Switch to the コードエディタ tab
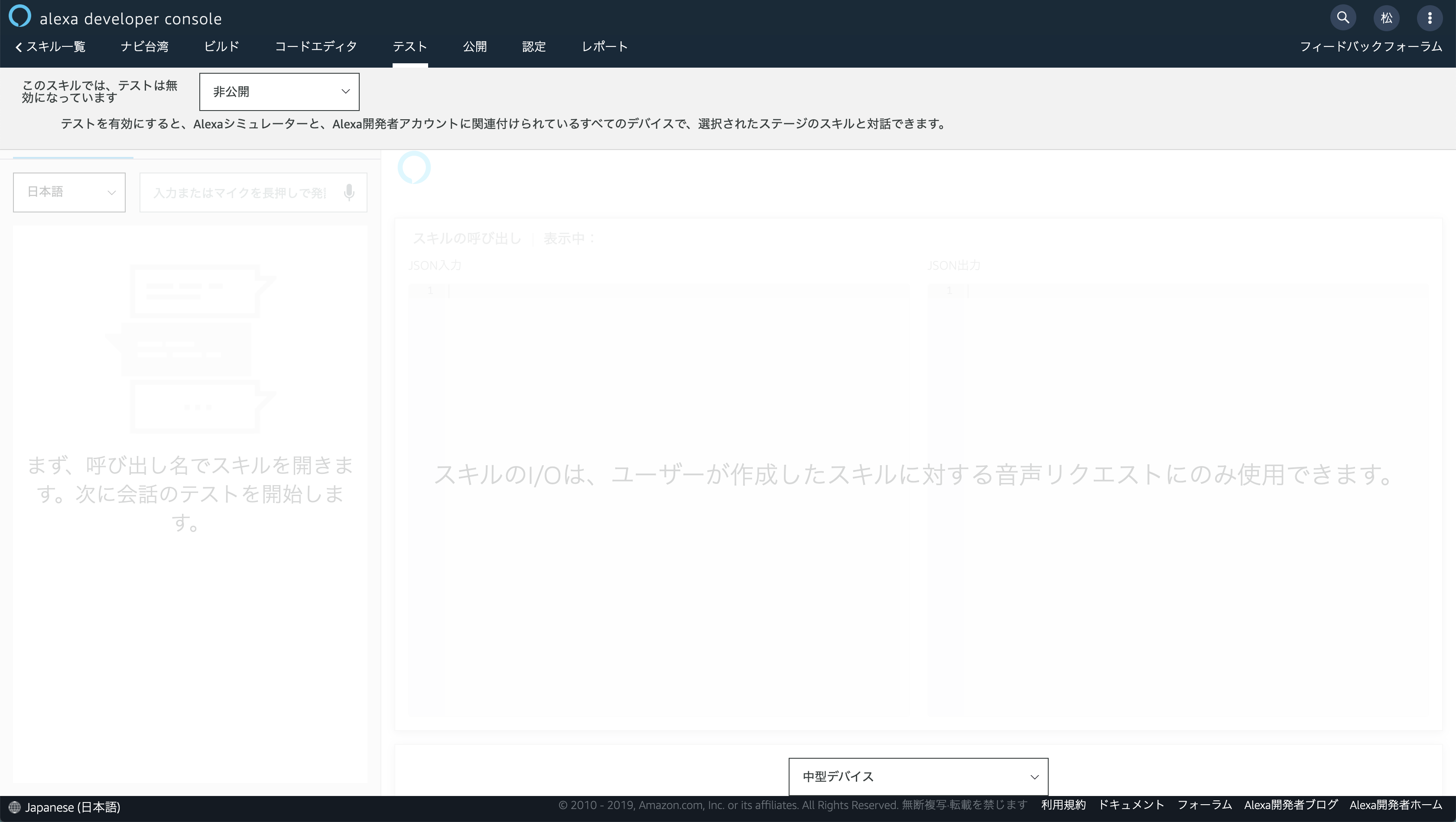Image resolution: width=1456 pixels, height=822 pixels. [x=316, y=46]
